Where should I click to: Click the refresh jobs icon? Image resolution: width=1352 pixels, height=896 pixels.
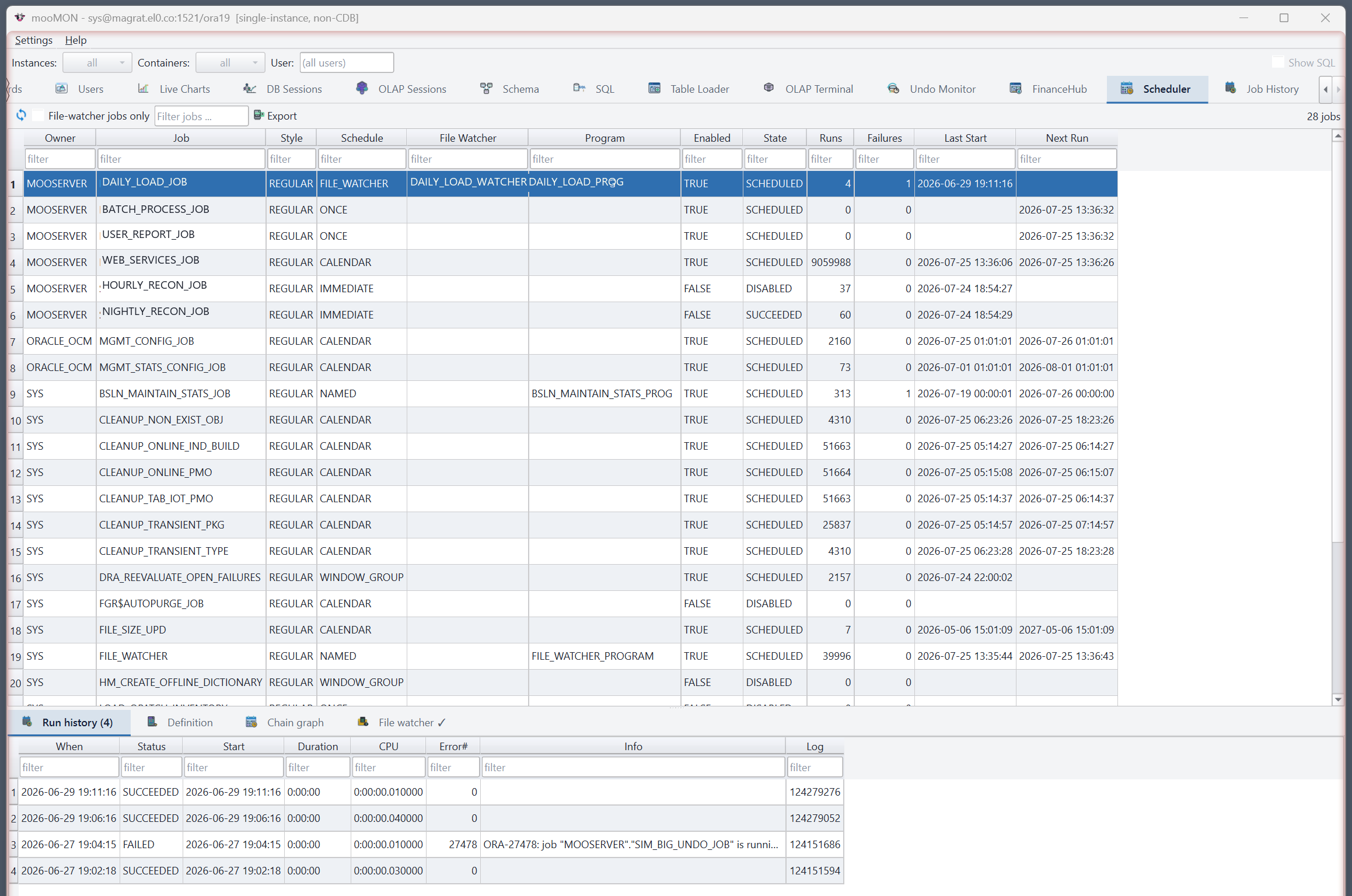click(21, 115)
